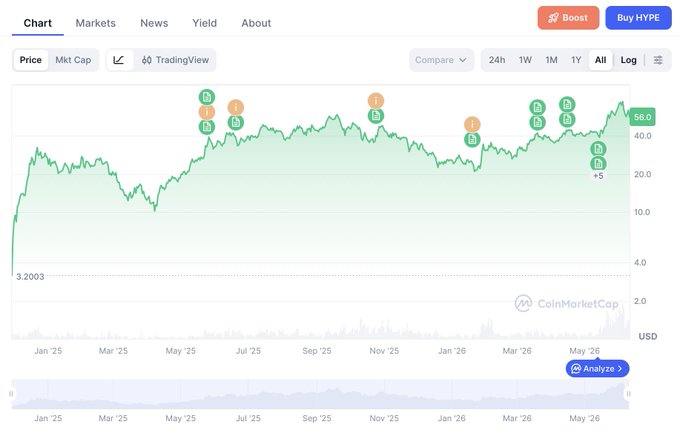Viewport: 680px width, 436px height.
Task: Click orange info marker near Jul '25
Action: (x=235, y=107)
